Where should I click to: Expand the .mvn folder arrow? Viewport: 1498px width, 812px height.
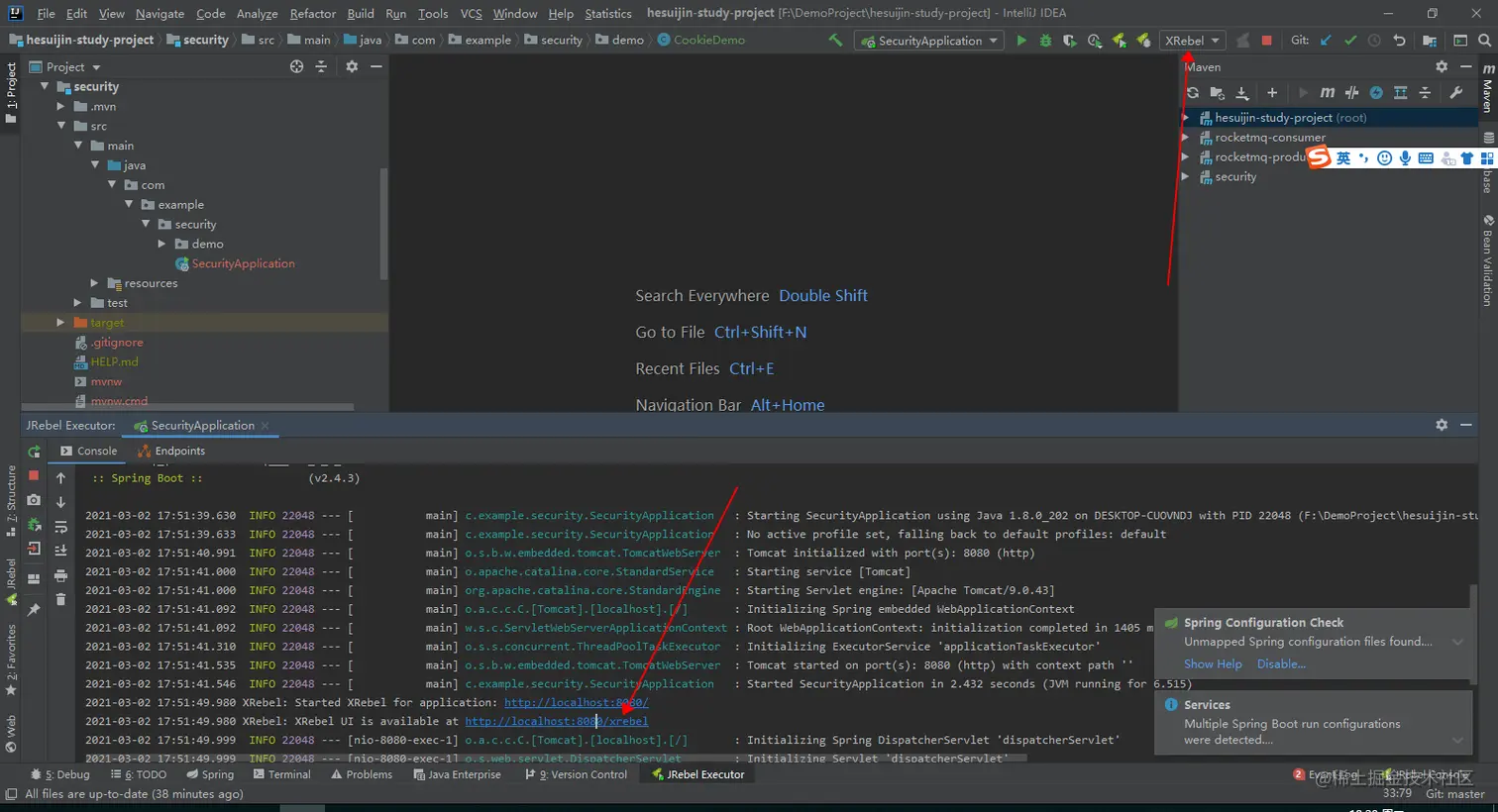point(61,106)
